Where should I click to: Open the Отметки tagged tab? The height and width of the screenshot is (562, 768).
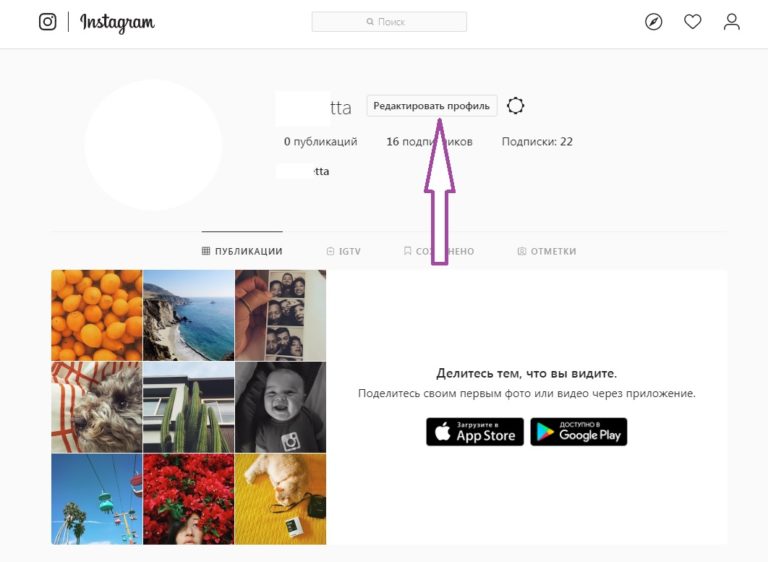click(547, 251)
